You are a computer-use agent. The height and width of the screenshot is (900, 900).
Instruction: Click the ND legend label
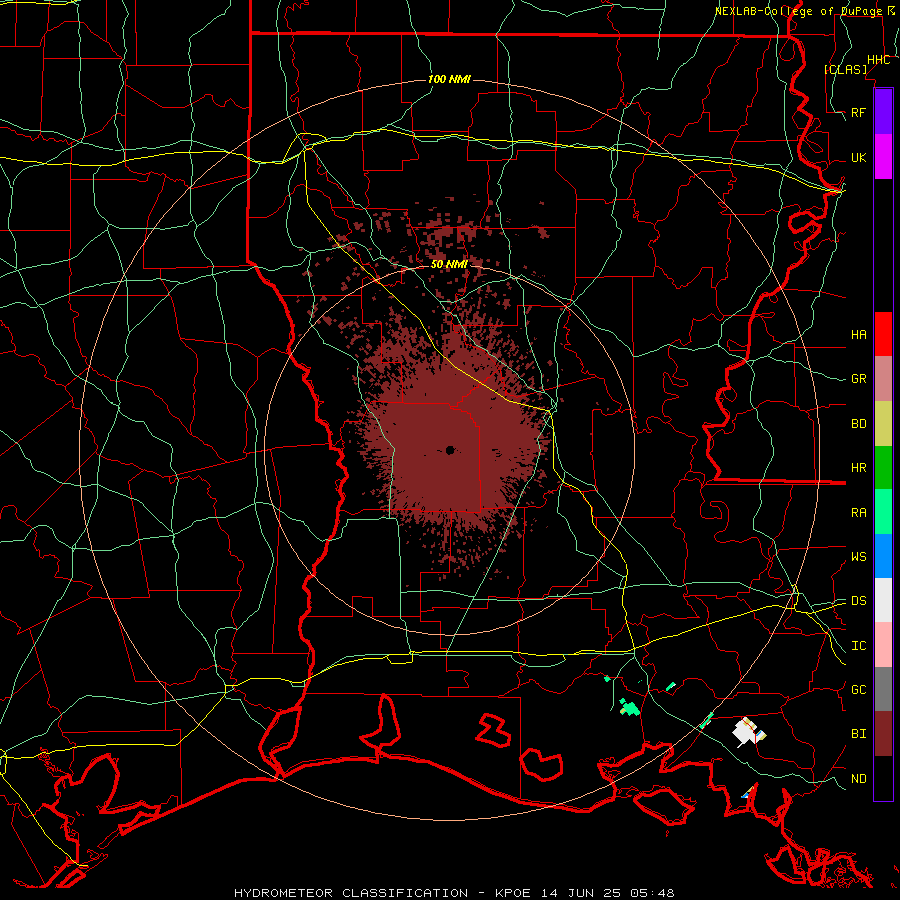858,778
